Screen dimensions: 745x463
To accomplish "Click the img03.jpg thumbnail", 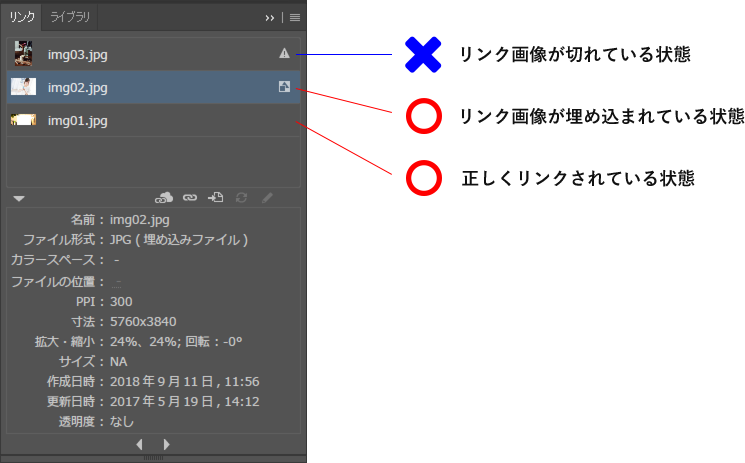I will pyautogui.click(x=23, y=54).
